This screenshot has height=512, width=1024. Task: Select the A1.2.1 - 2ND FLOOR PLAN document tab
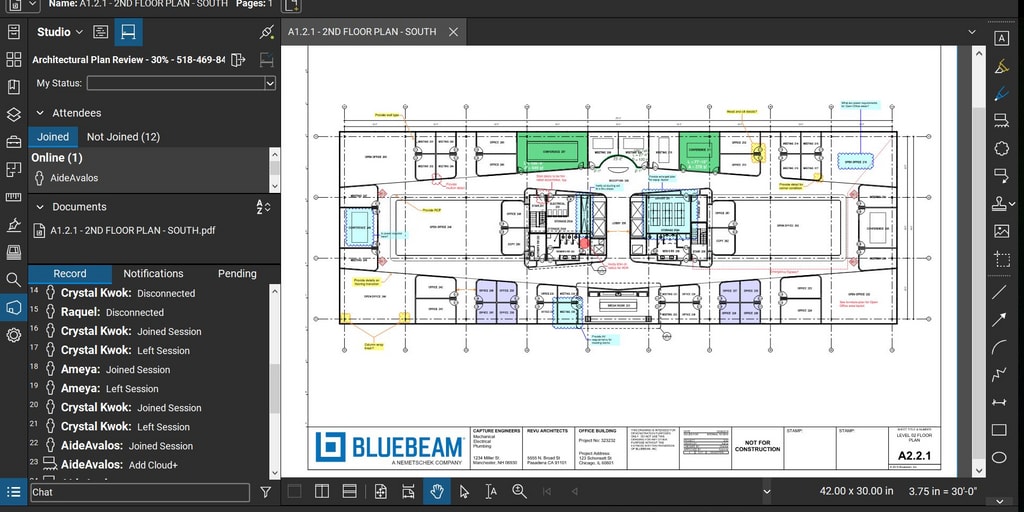coord(374,32)
